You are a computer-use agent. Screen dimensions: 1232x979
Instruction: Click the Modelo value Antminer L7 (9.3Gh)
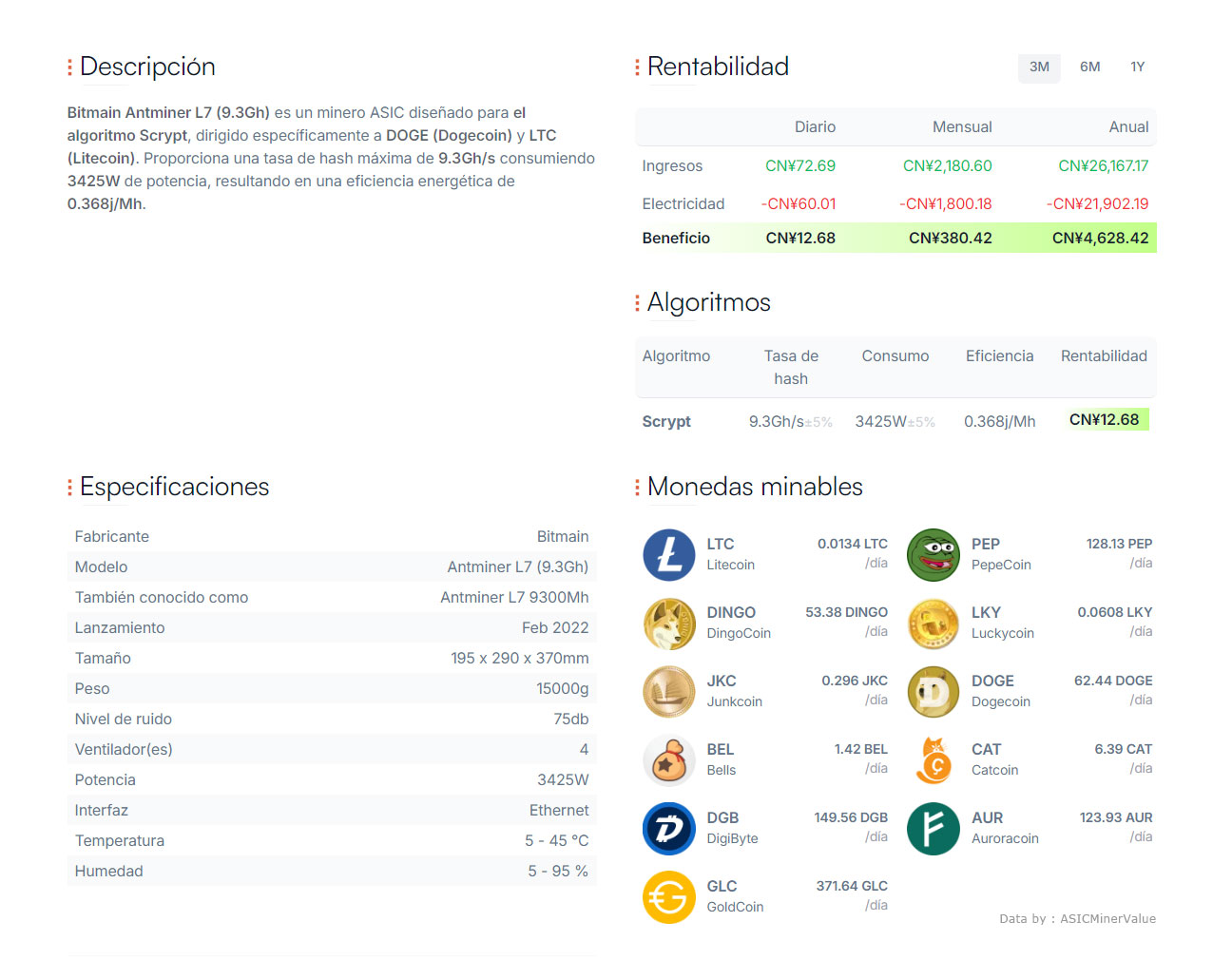(518, 567)
